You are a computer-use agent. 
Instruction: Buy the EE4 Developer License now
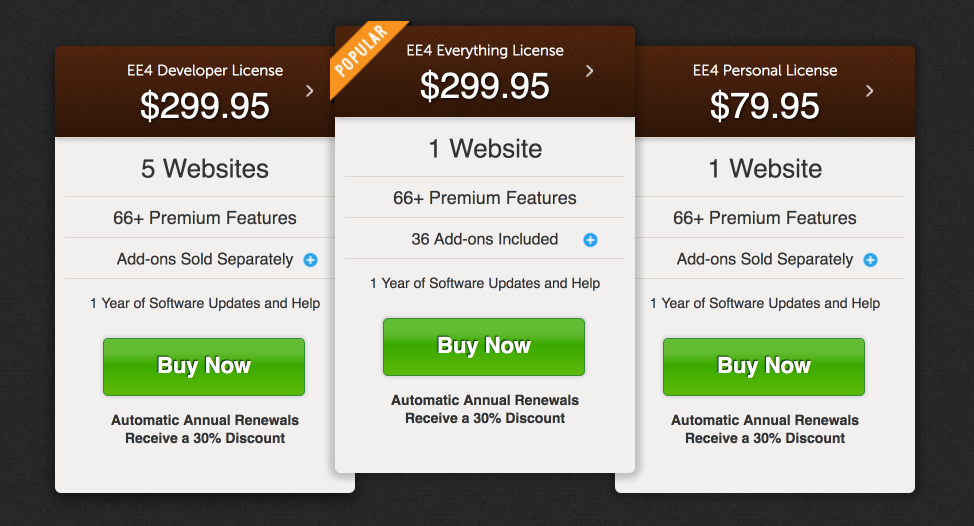(x=204, y=366)
